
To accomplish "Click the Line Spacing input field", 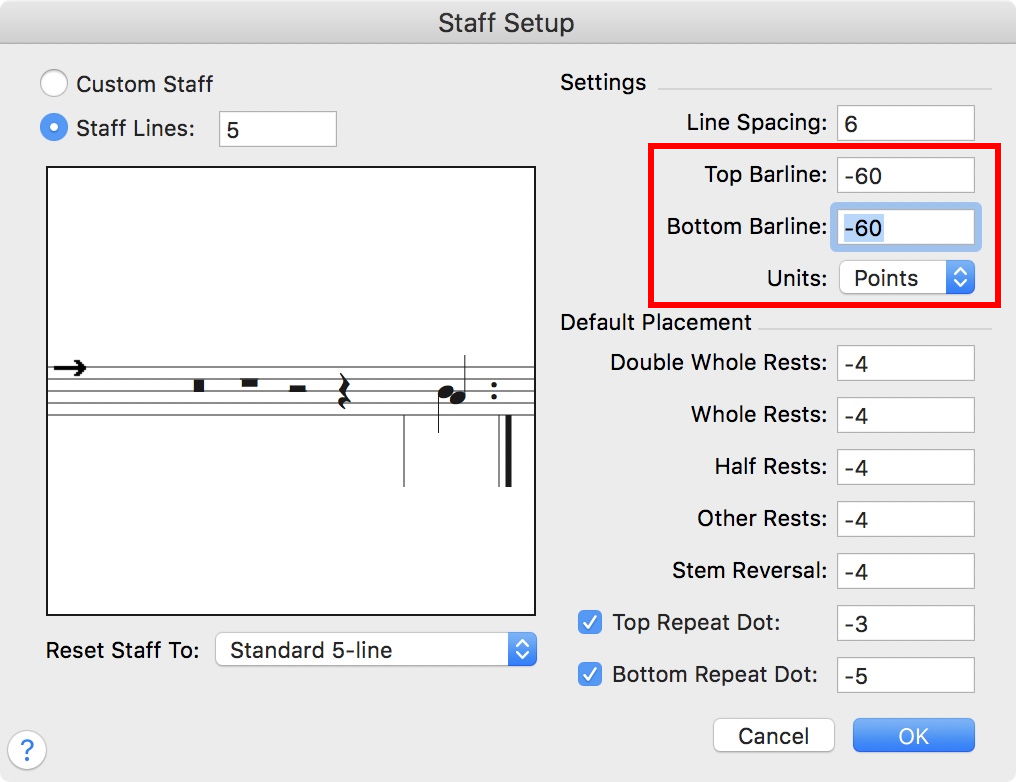I will pos(905,123).
